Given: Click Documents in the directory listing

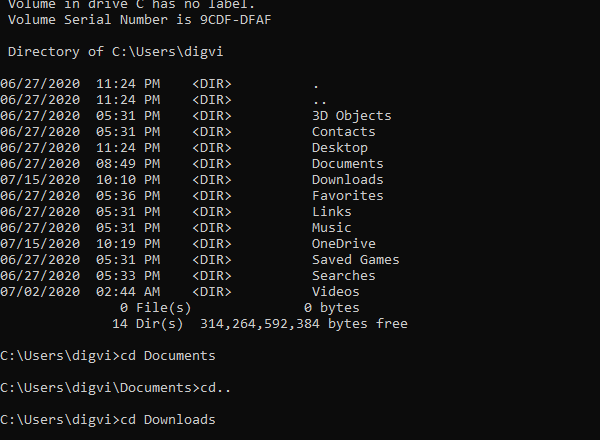Looking at the screenshot, I should 347,163.
